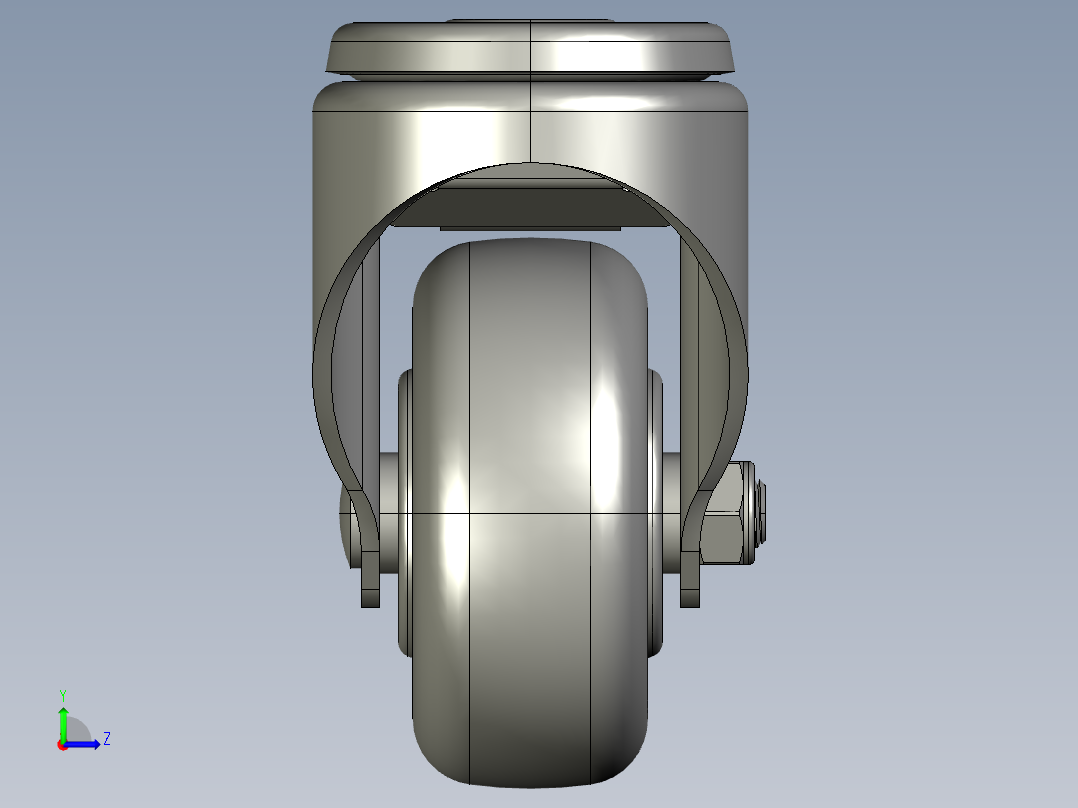Click the red origin point of the triad
Viewport: 1078px width, 808px height.
(62, 746)
